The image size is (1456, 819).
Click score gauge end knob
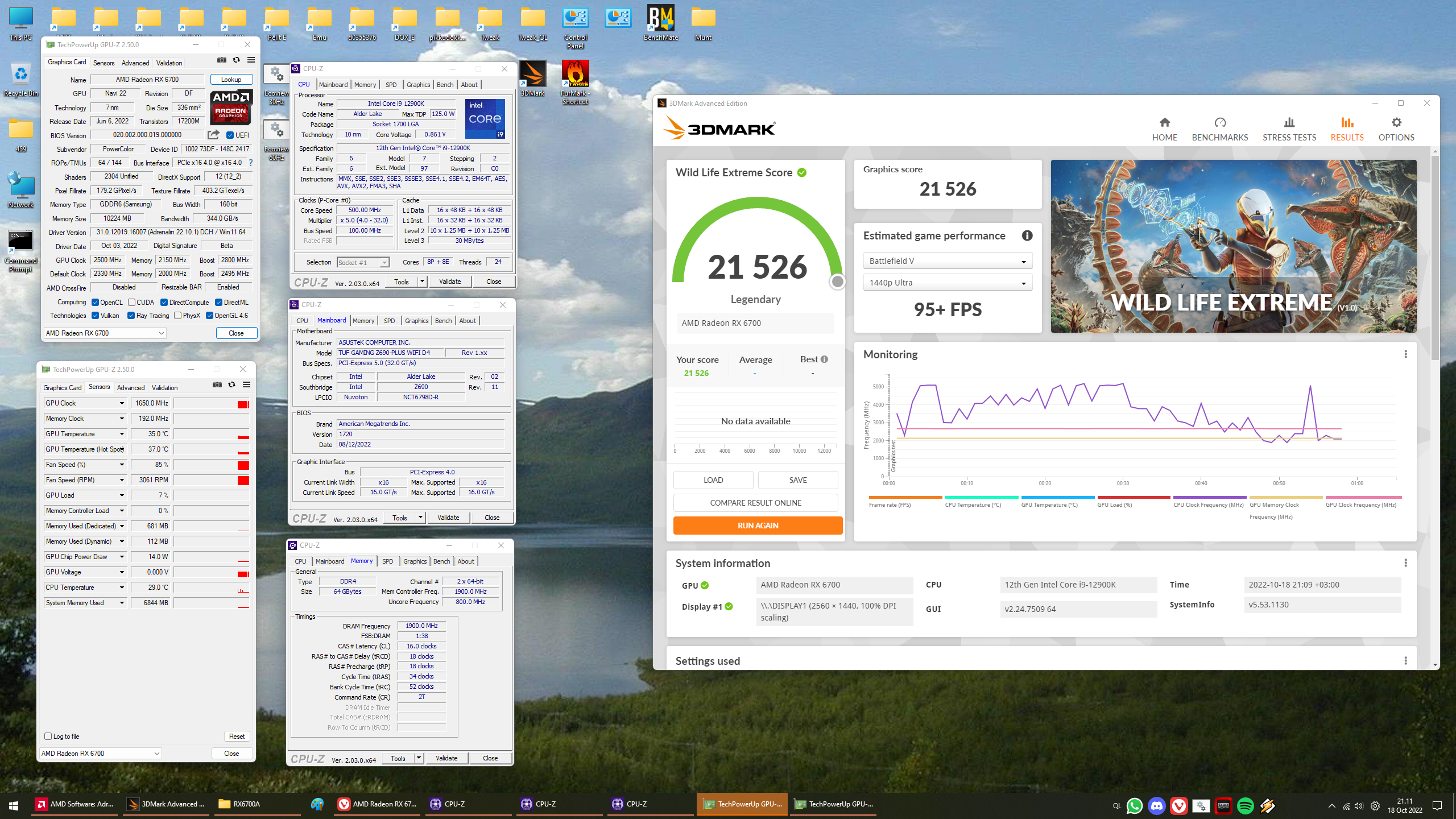click(837, 282)
